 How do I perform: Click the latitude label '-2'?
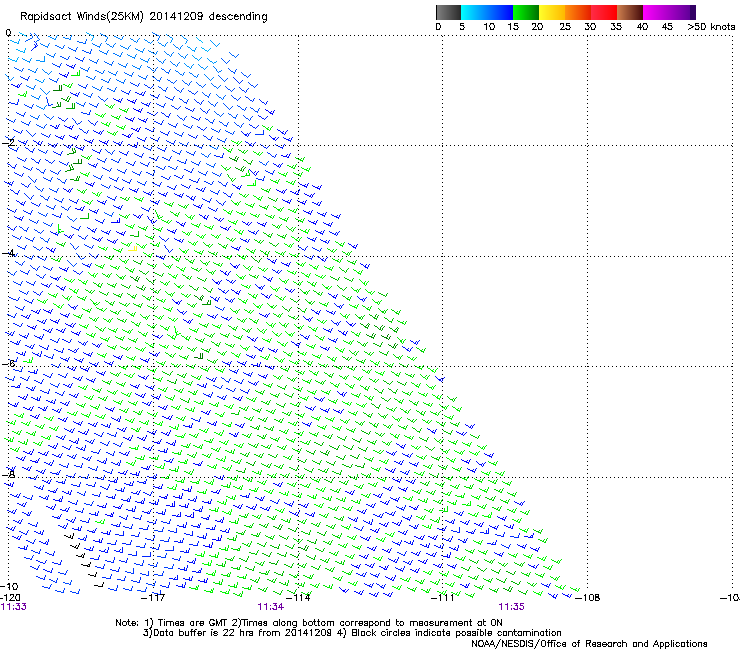(x=8, y=143)
